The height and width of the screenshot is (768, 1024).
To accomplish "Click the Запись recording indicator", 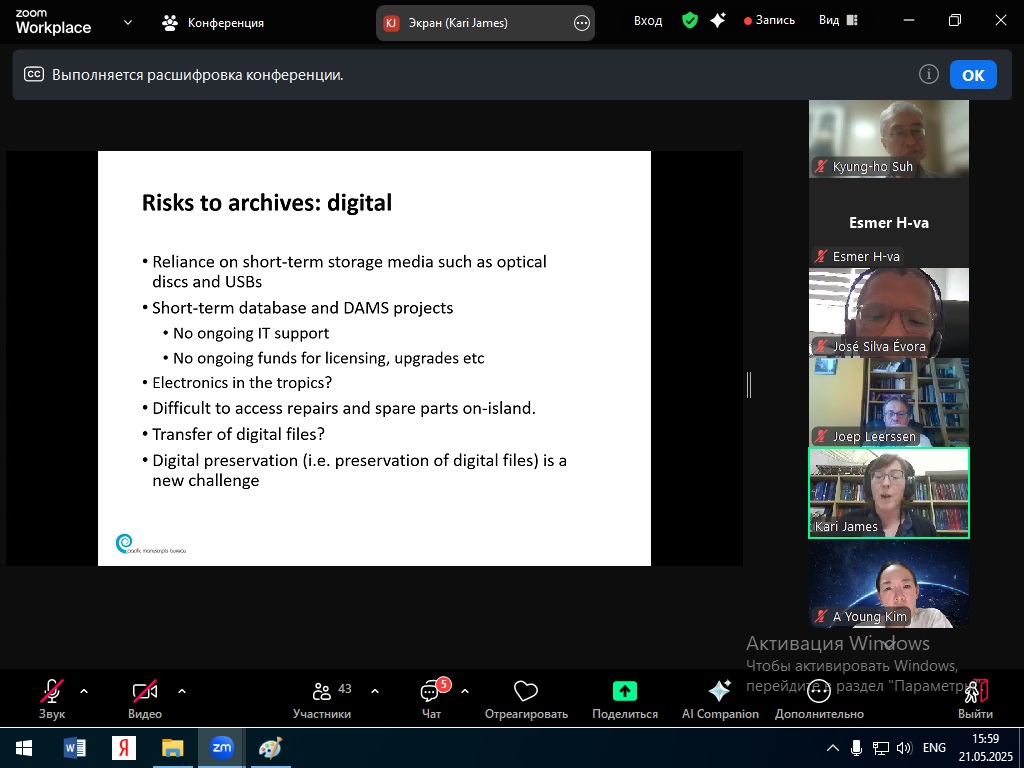I will point(769,20).
